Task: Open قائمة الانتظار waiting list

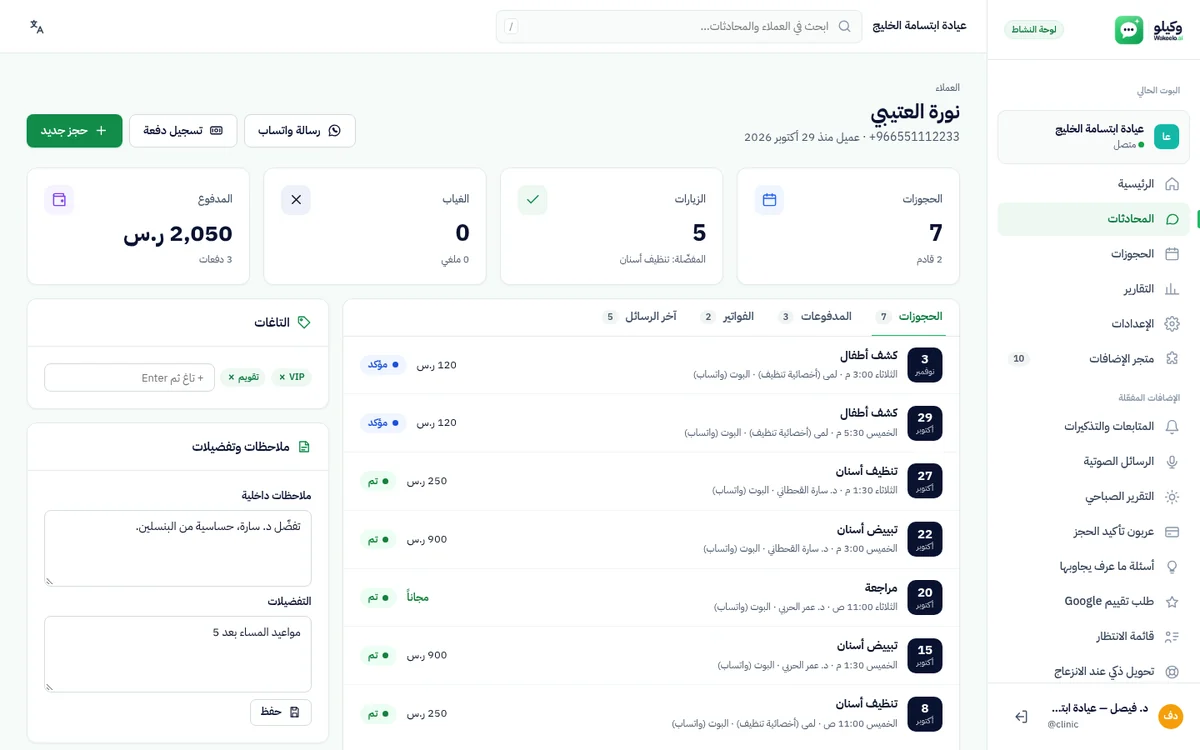Action: pyautogui.click(x=1093, y=636)
